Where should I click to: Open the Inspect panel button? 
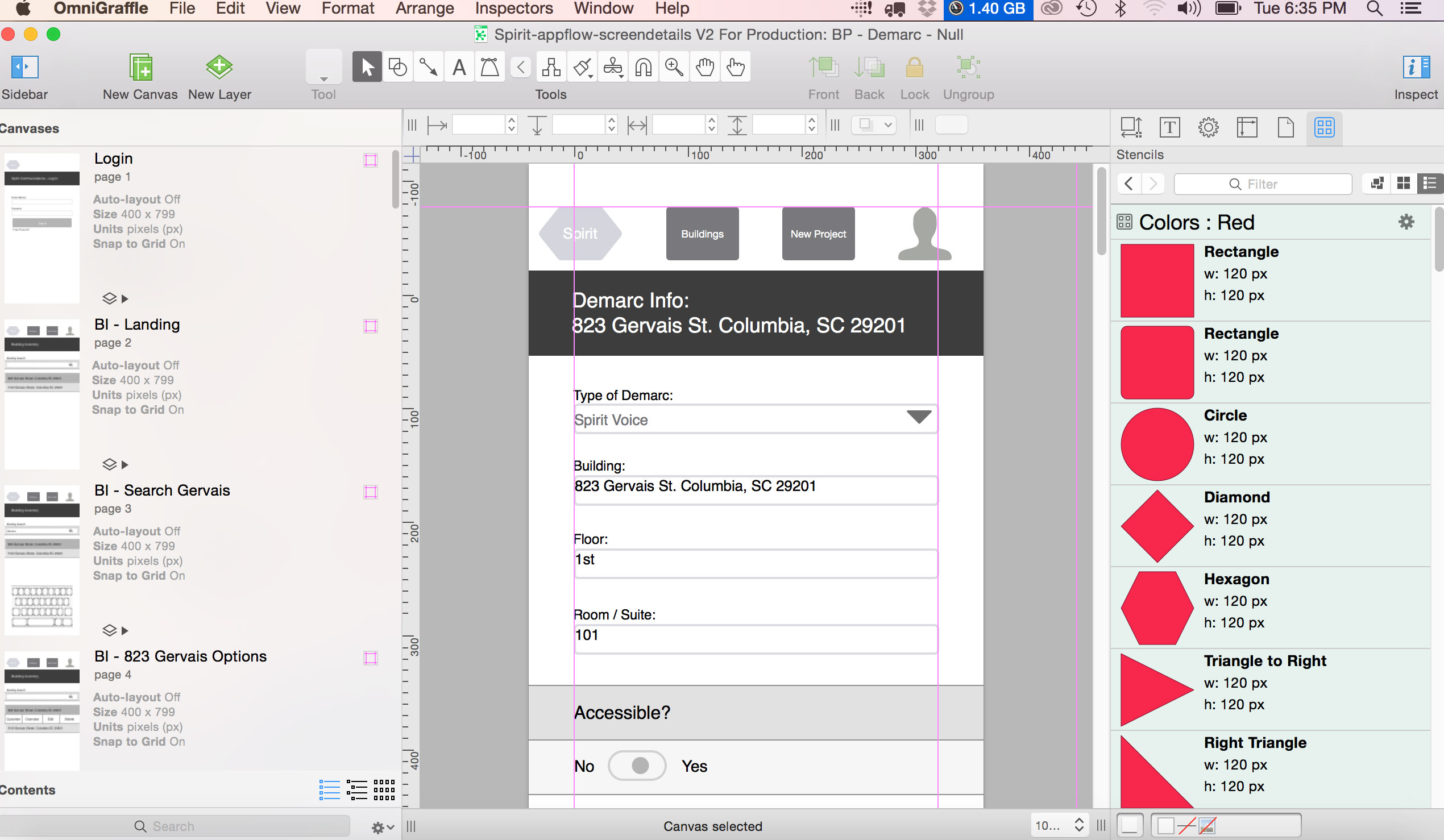click(1416, 67)
